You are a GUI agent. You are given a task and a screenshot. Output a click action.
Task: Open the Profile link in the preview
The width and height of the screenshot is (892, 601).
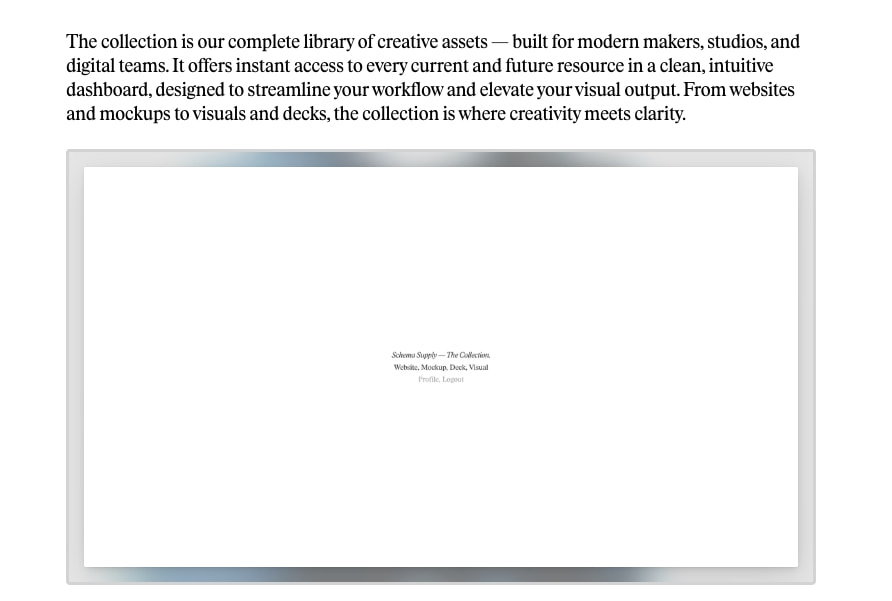pyautogui.click(x=428, y=380)
